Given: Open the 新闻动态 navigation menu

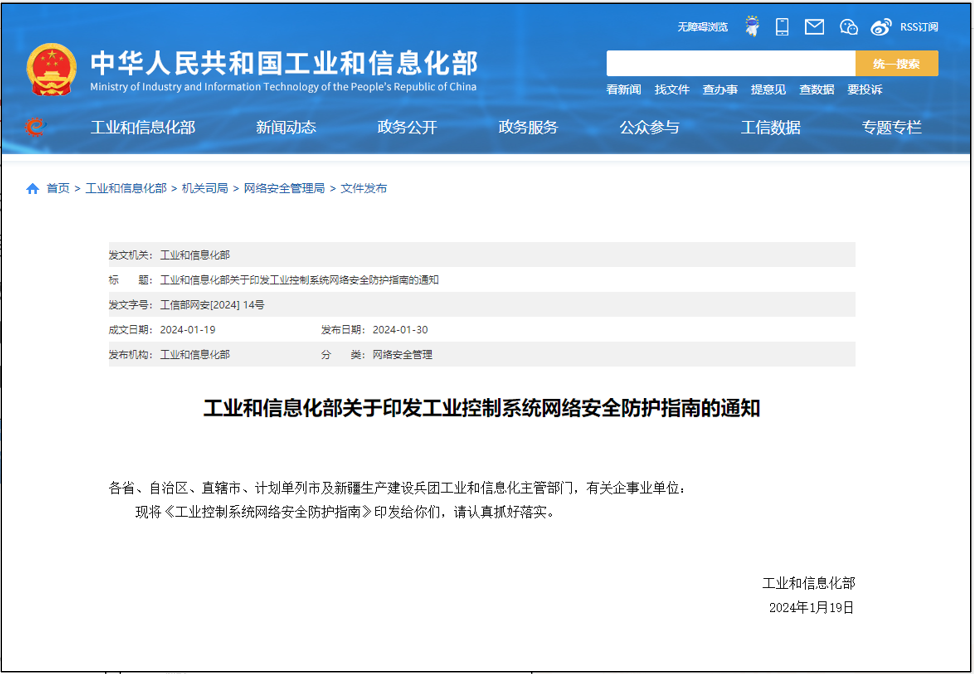Looking at the screenshot, I should pyautogui.click(x=285, y=127).
